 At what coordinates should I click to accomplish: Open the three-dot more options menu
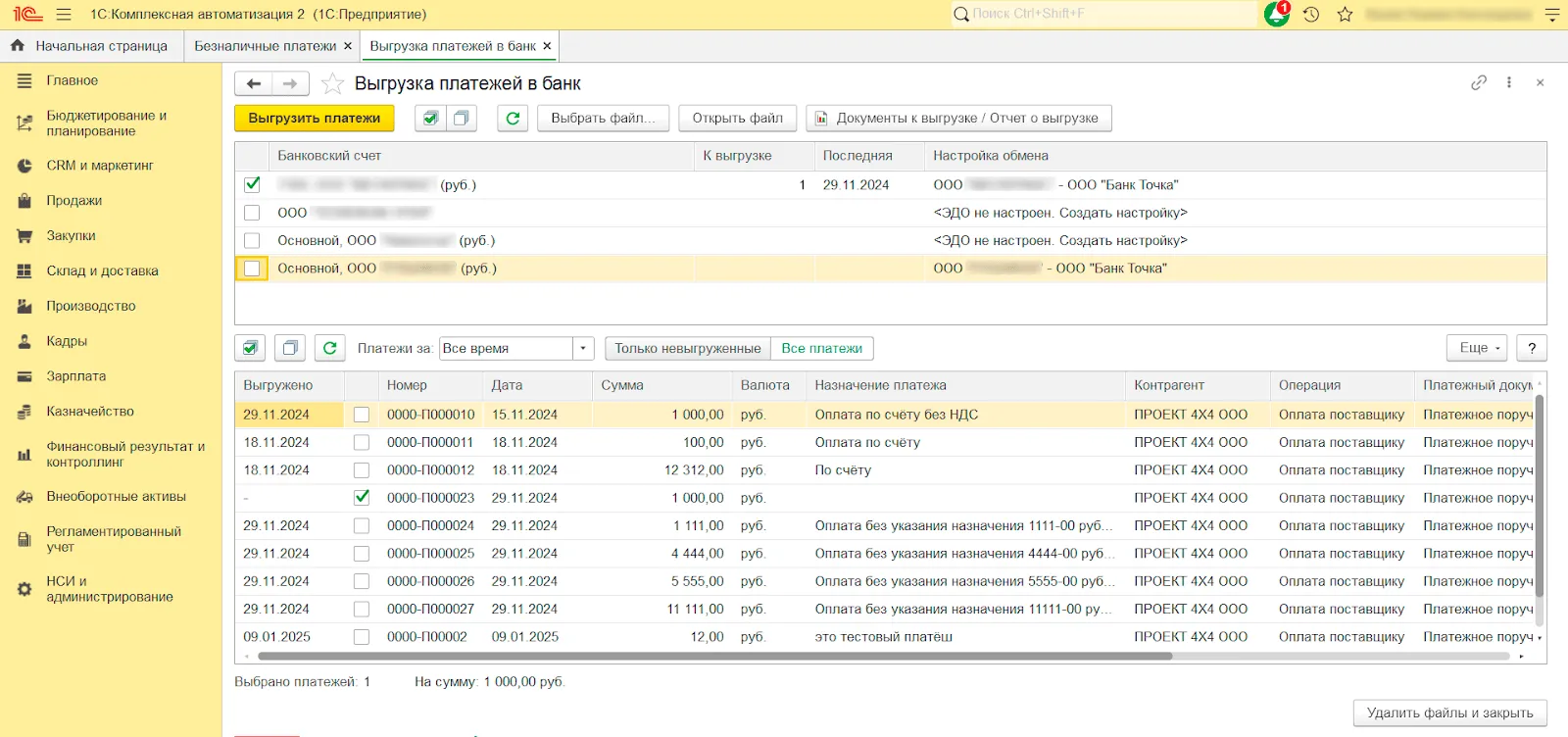click(x=1509, y=83)
